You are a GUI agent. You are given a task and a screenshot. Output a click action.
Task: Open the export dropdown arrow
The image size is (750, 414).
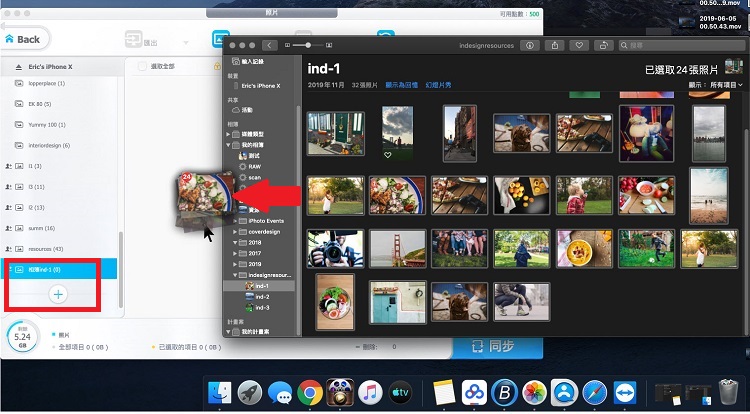coord(186,43)
